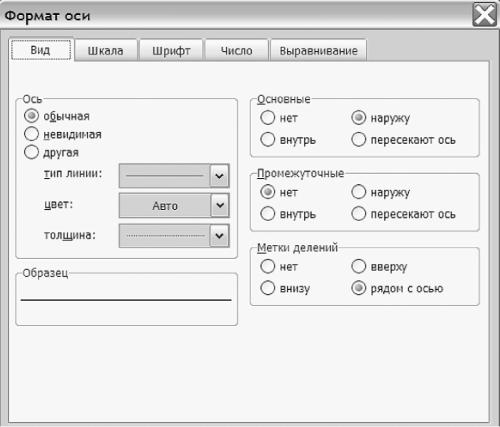Set Метки делений to вверху

tap(359, 266)
